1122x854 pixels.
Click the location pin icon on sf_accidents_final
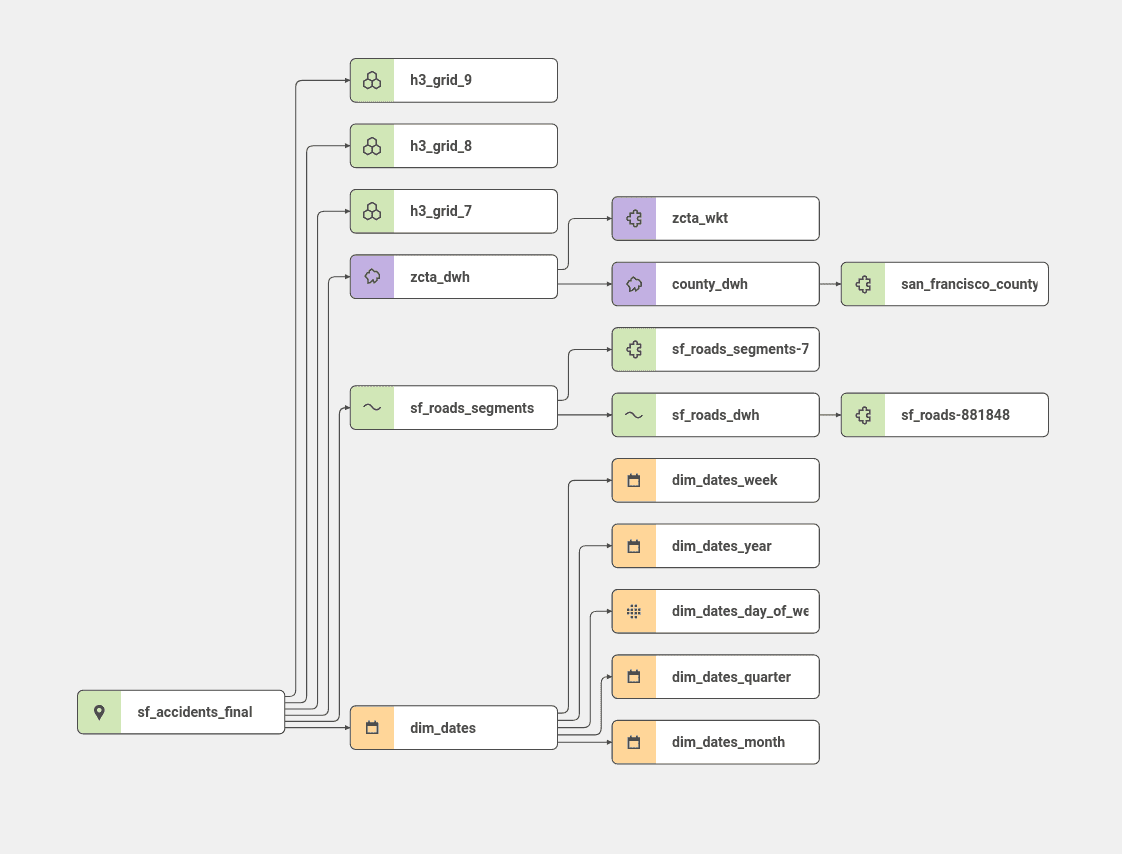coord(99,711)
